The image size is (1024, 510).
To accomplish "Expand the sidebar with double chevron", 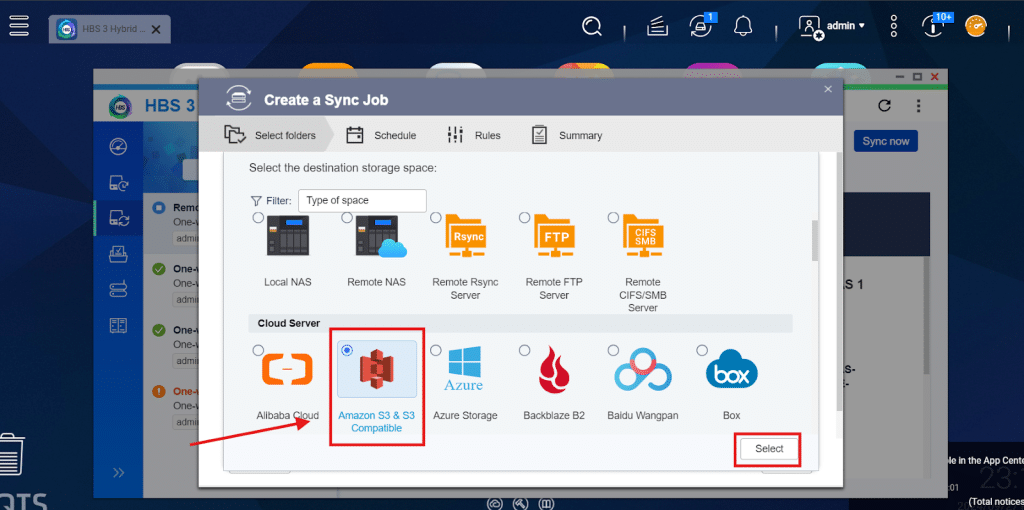I will 118,472.
